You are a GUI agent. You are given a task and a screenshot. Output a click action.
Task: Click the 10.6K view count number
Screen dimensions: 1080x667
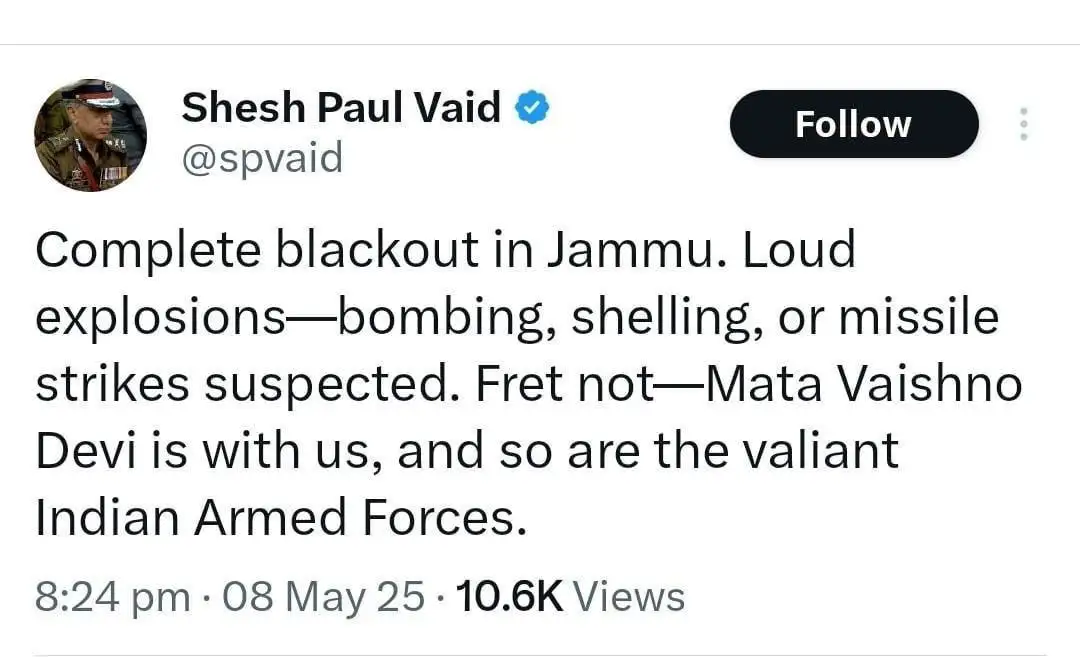[x=509, y=597]
